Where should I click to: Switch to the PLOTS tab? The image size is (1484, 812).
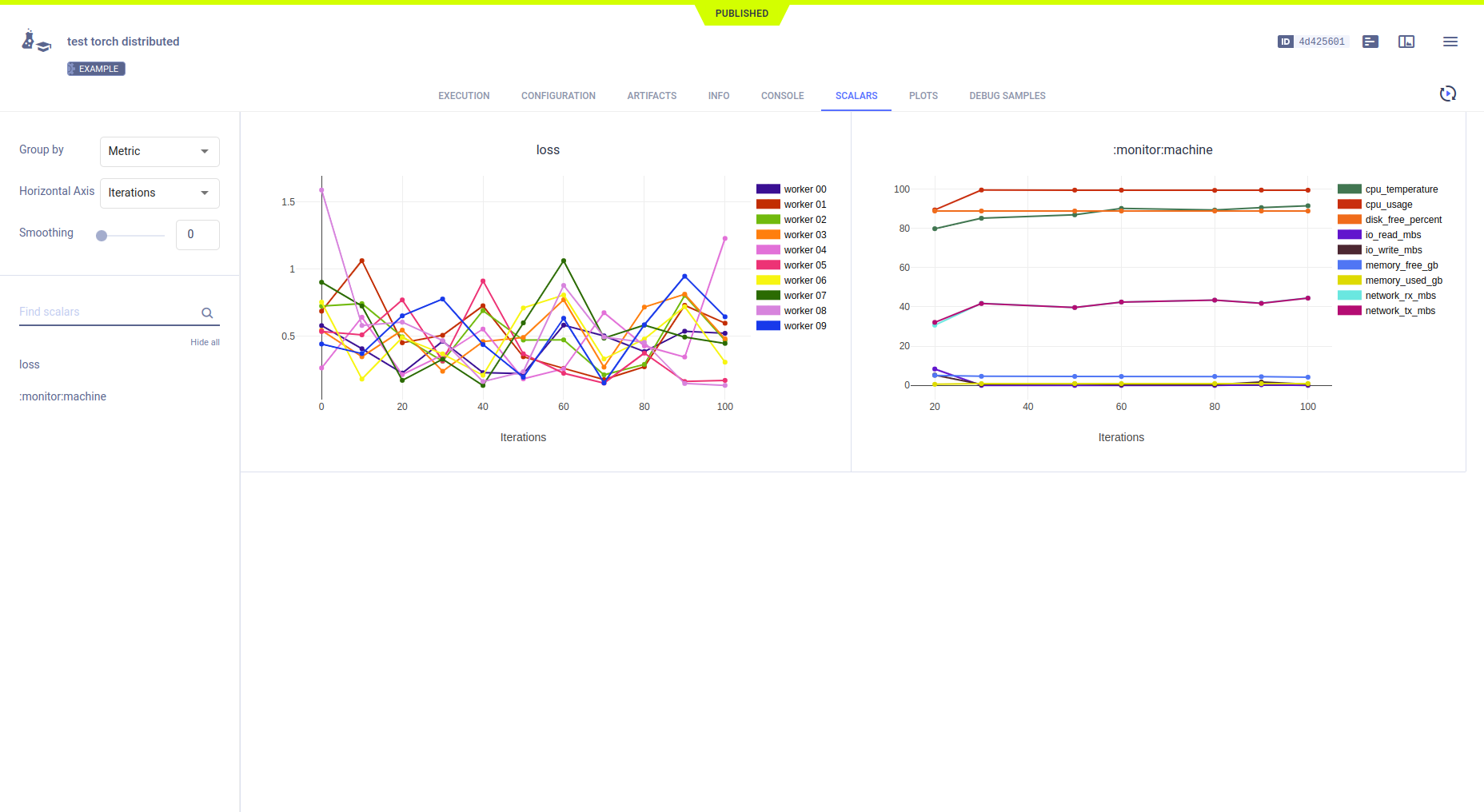923,96
